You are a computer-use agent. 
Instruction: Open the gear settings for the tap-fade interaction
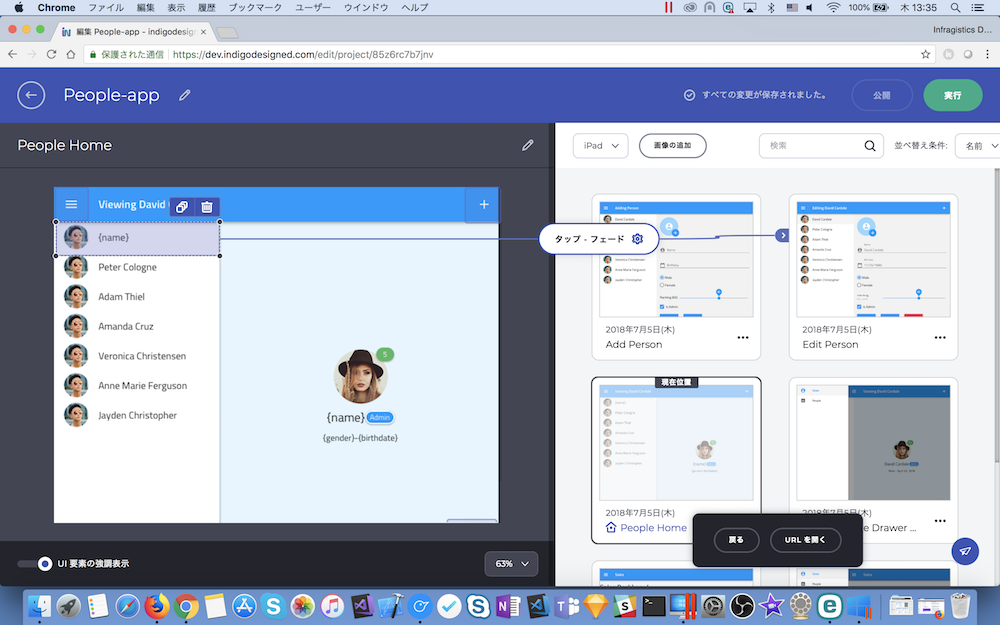tap(637, 239)
